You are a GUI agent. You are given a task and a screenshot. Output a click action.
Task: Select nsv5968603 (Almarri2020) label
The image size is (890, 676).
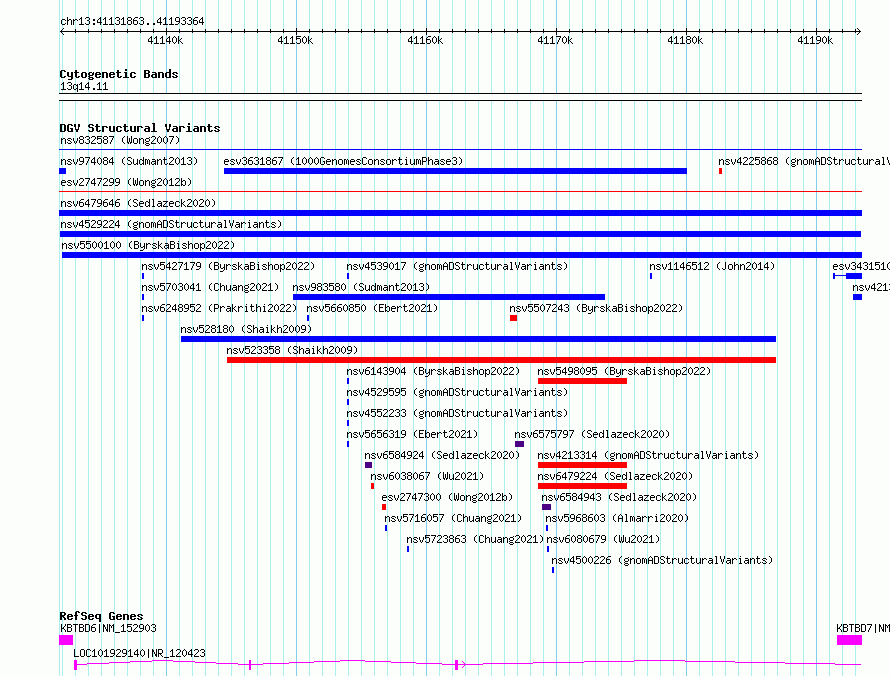coord(617,518)
